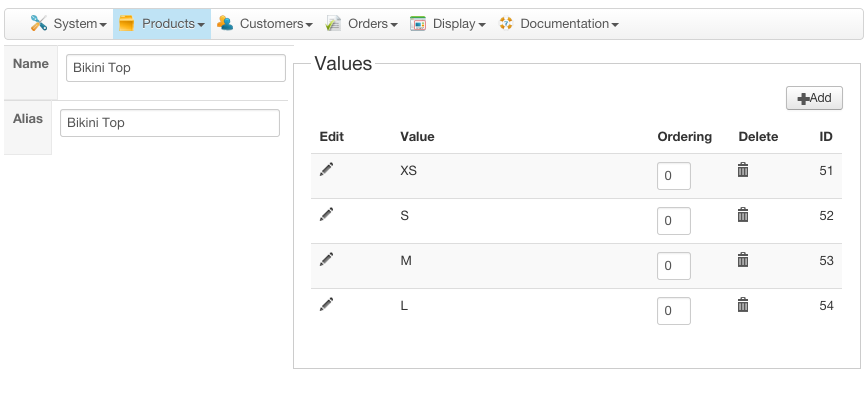Remove the M value using trash icon

743,260
